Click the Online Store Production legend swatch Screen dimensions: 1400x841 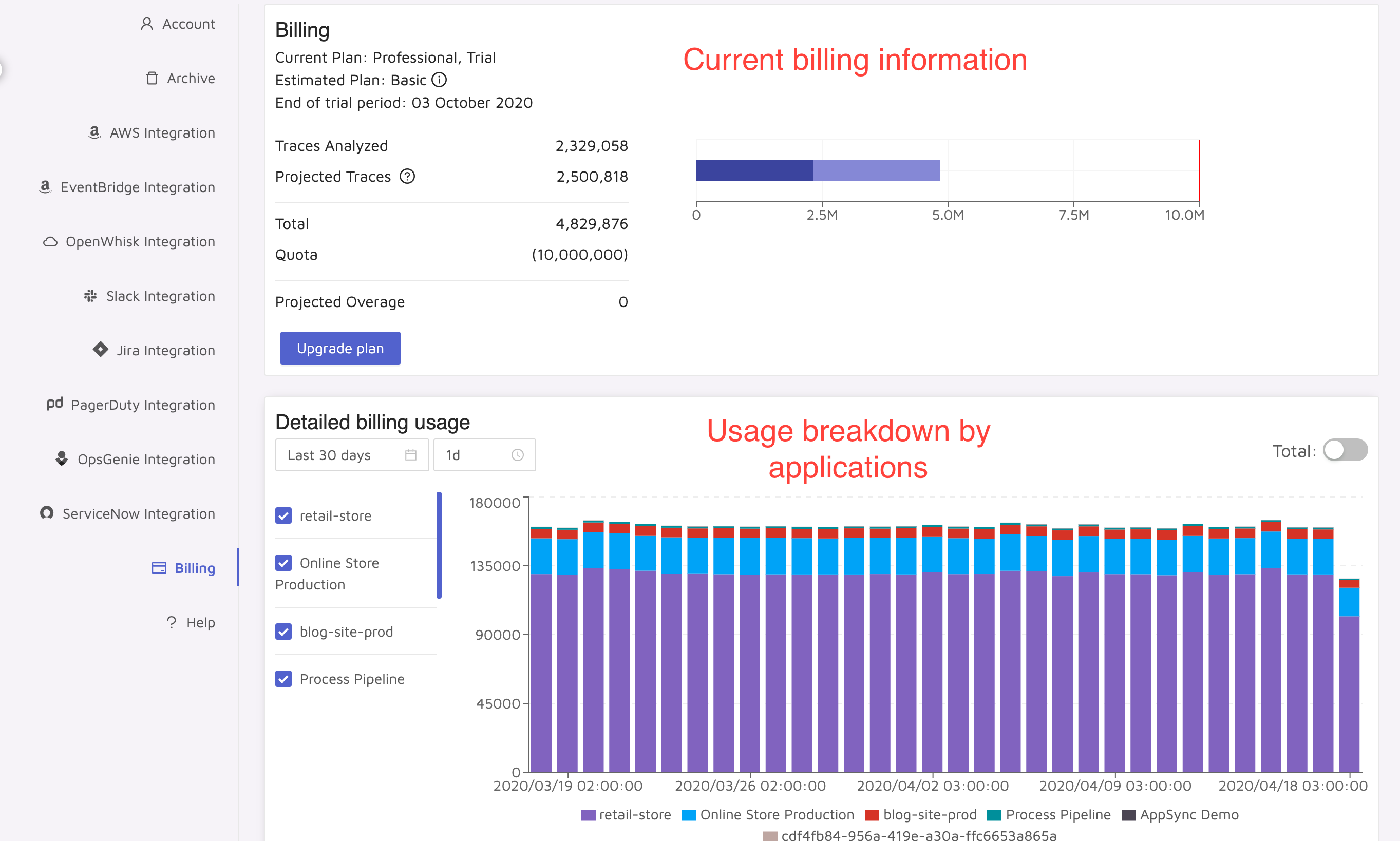pyautogui.click(x=689, y=815)
